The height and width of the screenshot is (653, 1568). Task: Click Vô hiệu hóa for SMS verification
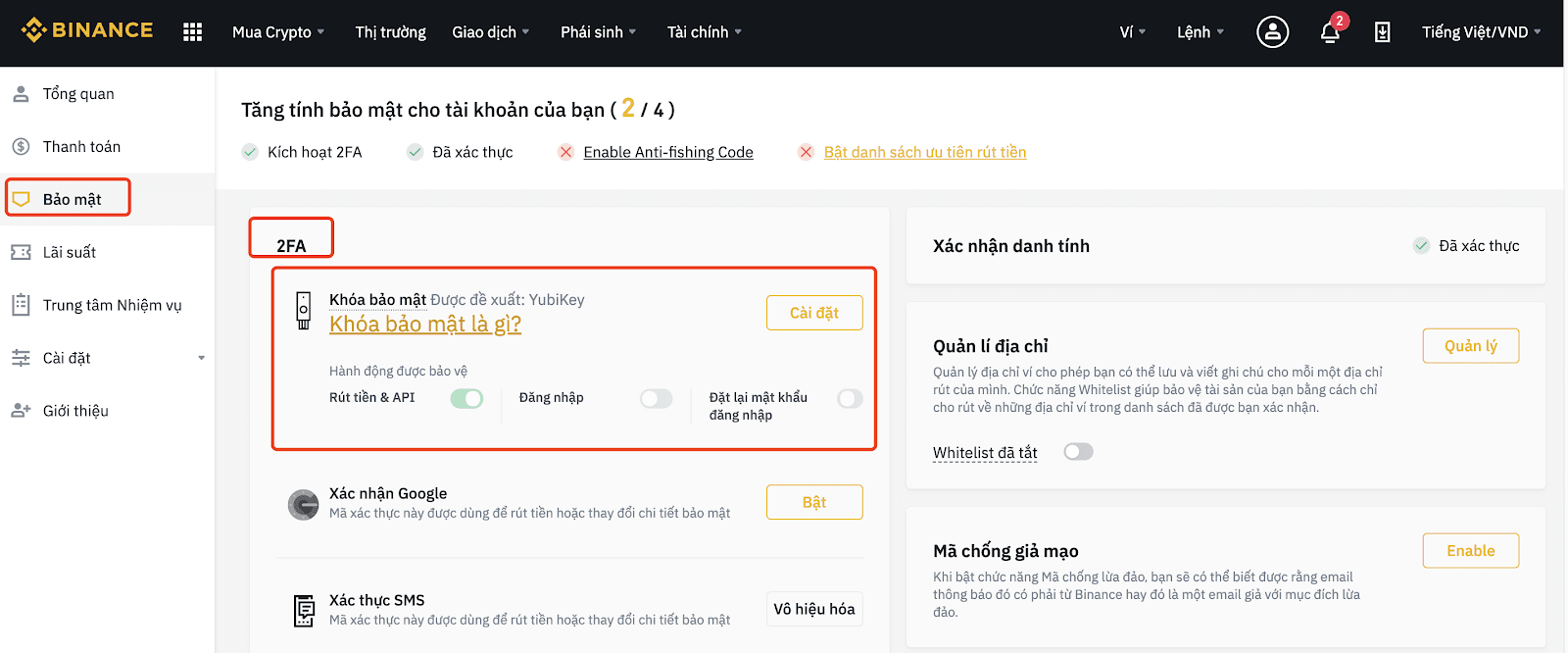pos(814,609)
